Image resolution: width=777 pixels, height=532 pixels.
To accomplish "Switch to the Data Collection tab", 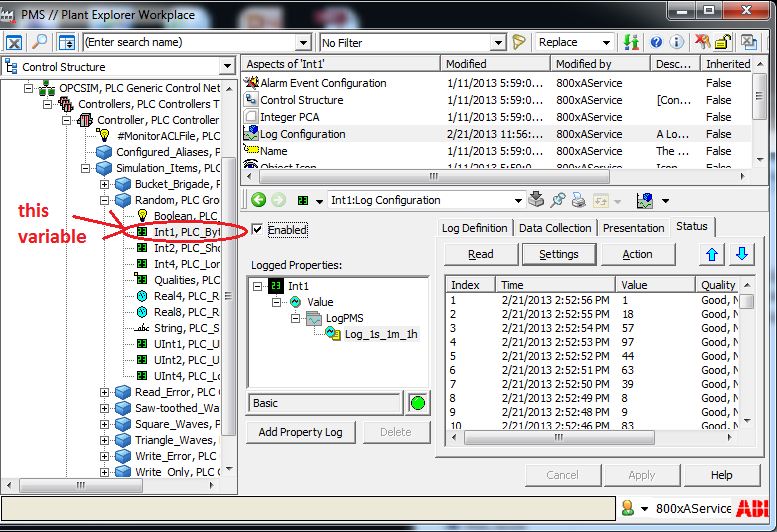I will coord(555,228).
